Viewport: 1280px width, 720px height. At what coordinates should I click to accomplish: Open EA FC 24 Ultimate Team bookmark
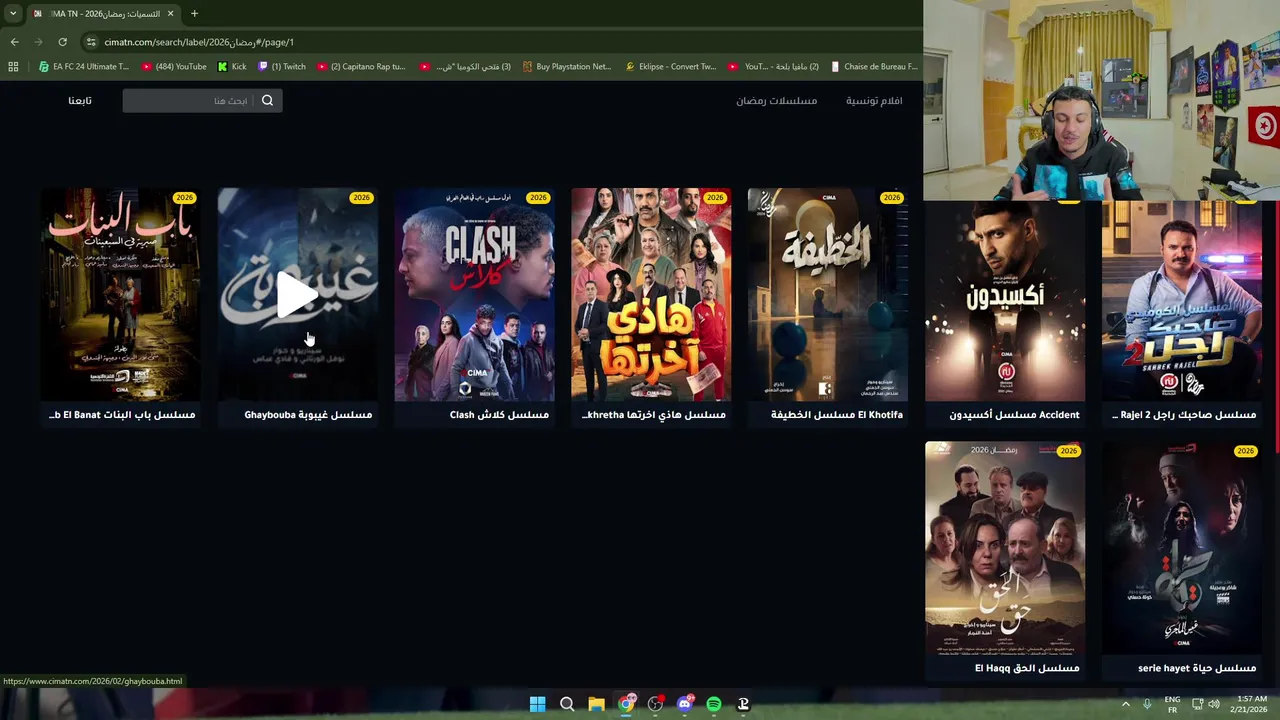(84, 67)
